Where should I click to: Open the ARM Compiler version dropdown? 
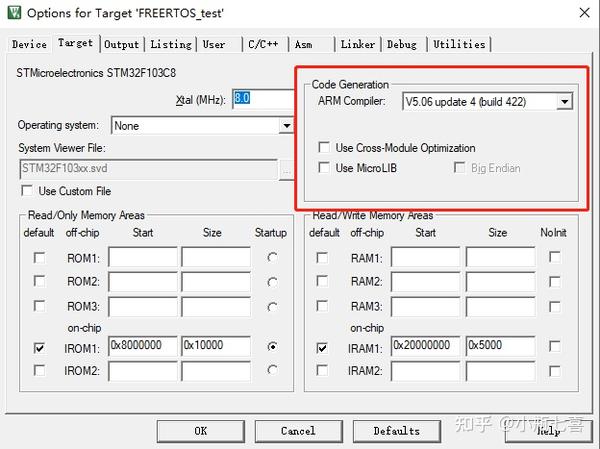point(564,102)
